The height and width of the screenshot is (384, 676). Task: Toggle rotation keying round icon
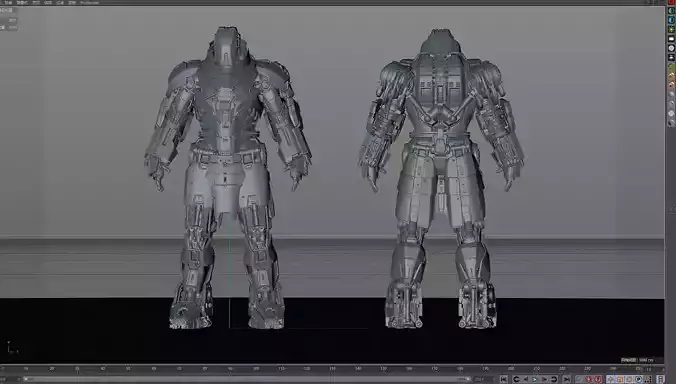coord(629,379)
